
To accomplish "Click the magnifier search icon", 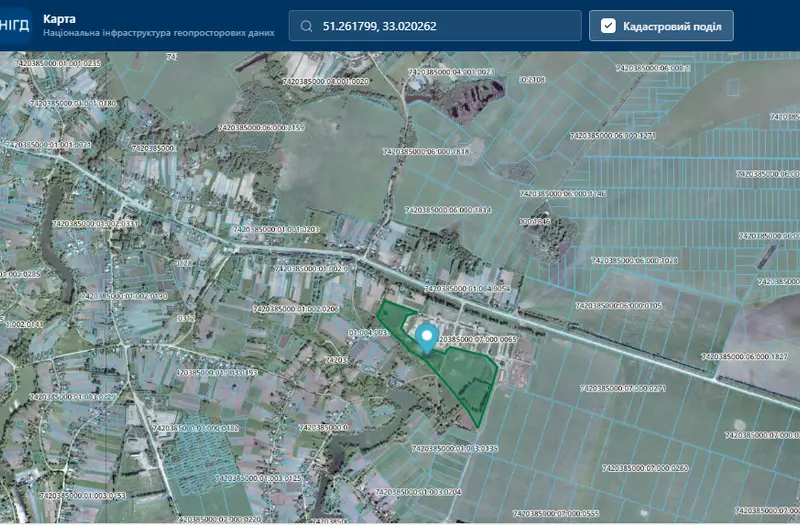I will (307, 26).
